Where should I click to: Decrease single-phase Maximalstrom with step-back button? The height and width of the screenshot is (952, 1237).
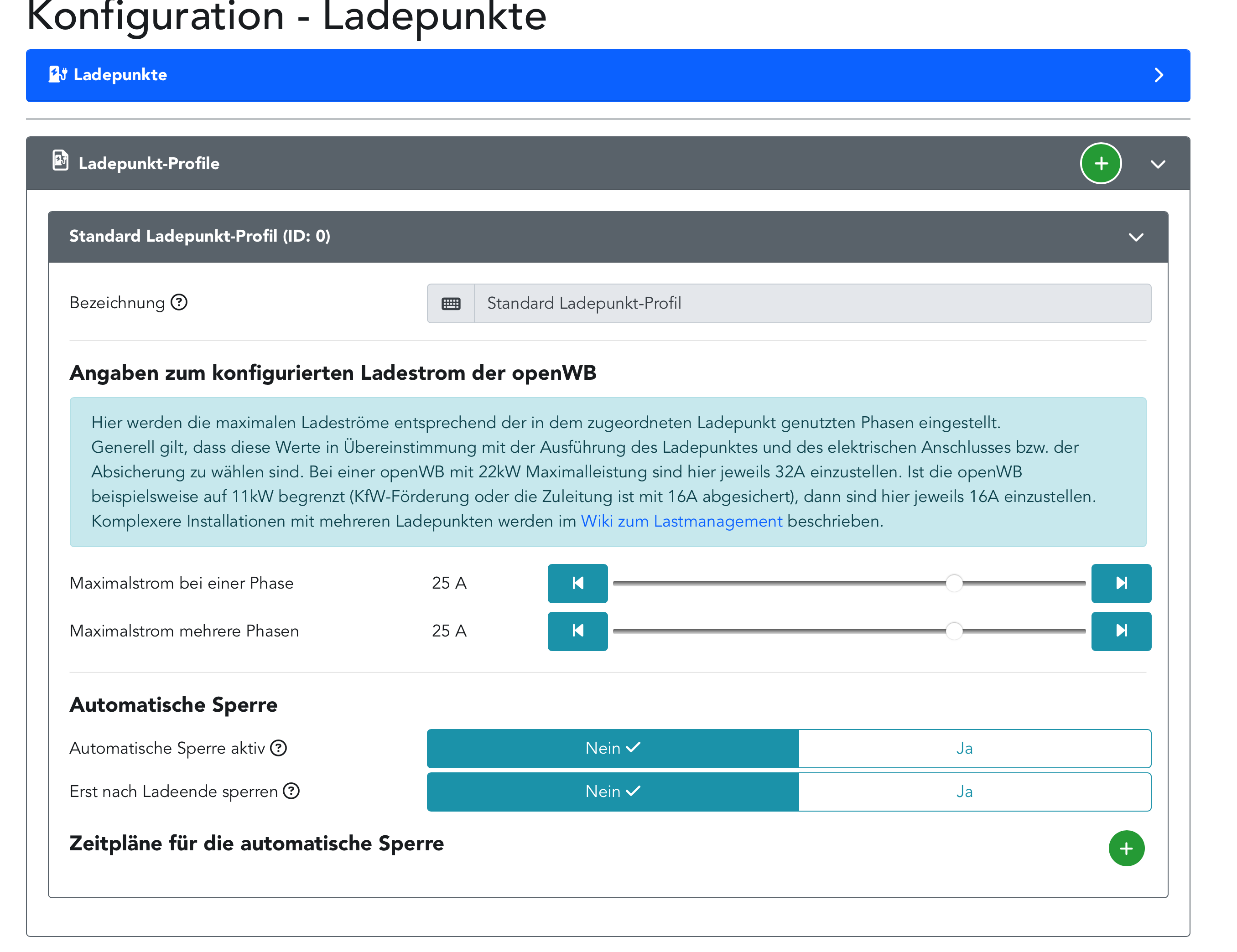[577, 583]
